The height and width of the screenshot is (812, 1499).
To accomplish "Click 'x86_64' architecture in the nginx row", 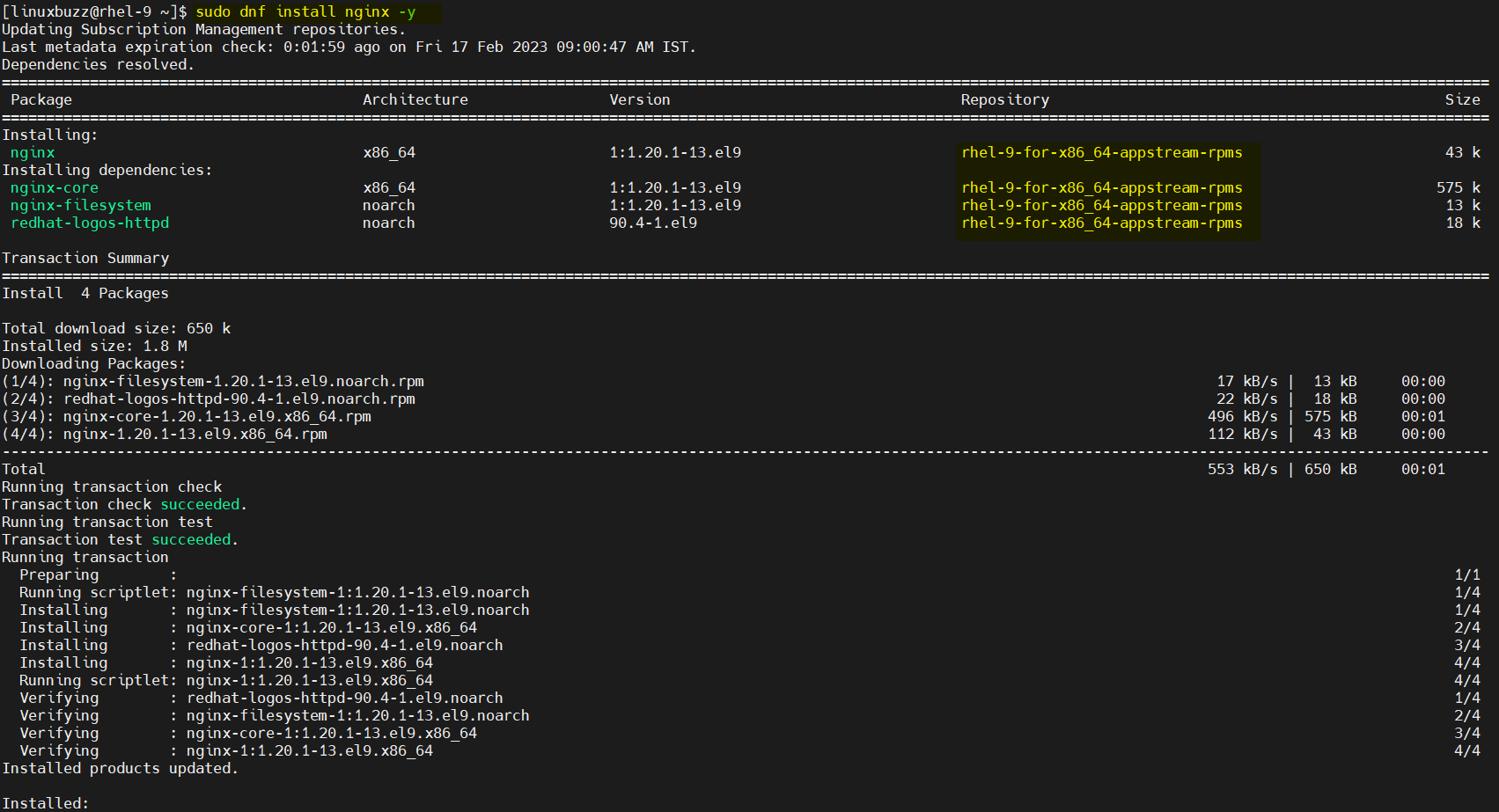I will 389,152.
